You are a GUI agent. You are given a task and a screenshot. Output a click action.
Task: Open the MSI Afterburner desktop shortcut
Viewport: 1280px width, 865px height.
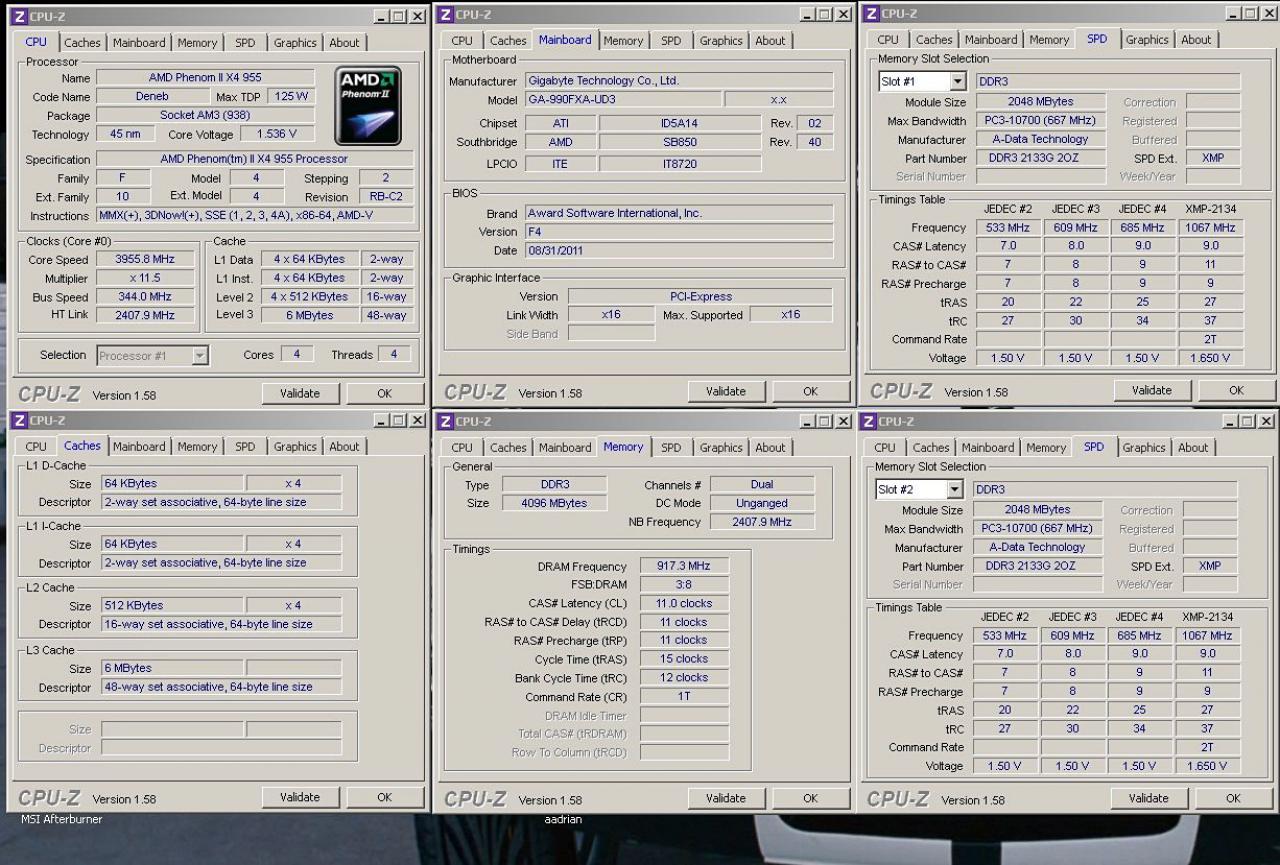tap(61, 819)
